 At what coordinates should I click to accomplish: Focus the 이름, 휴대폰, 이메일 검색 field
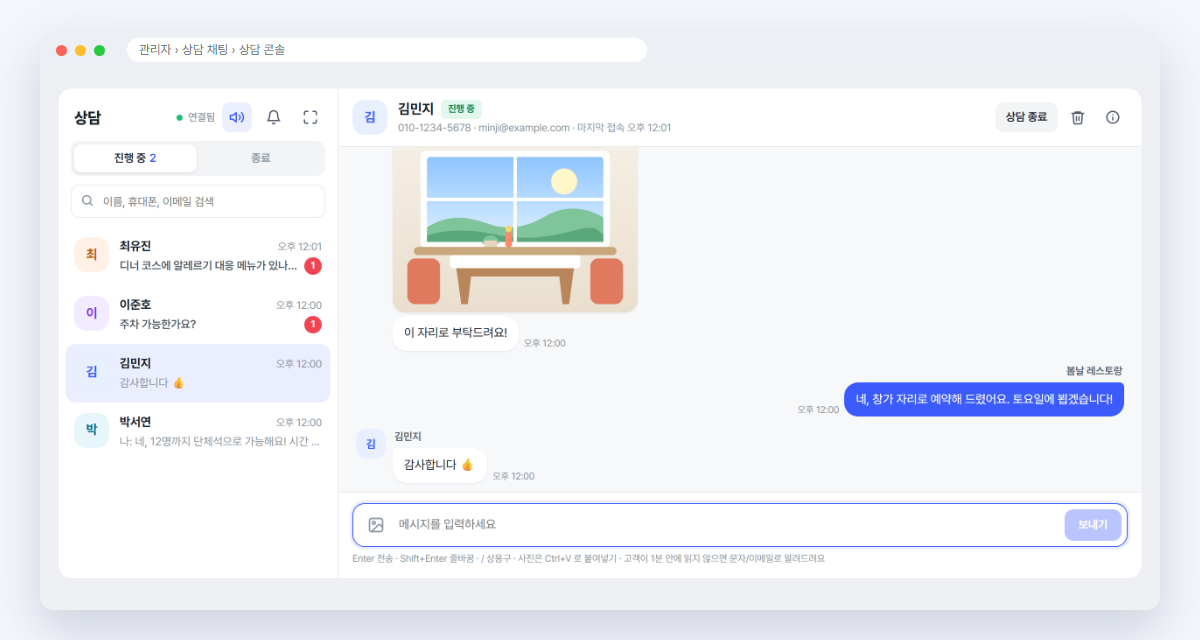point(198,201)
